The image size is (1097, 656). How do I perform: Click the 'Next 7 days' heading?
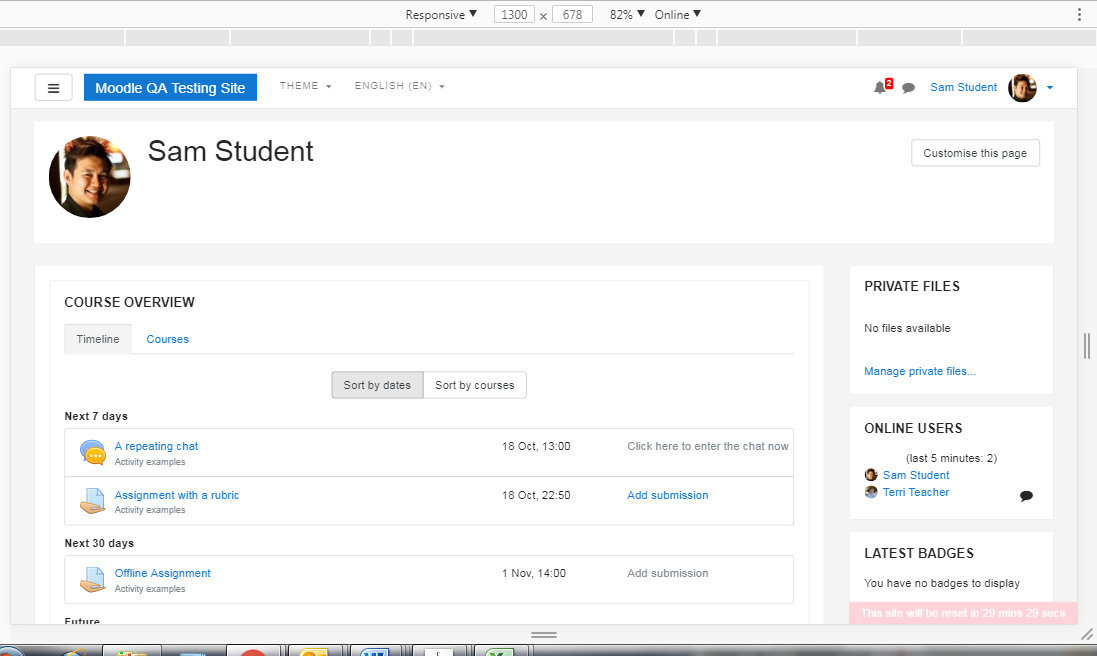tap(96, 416)
